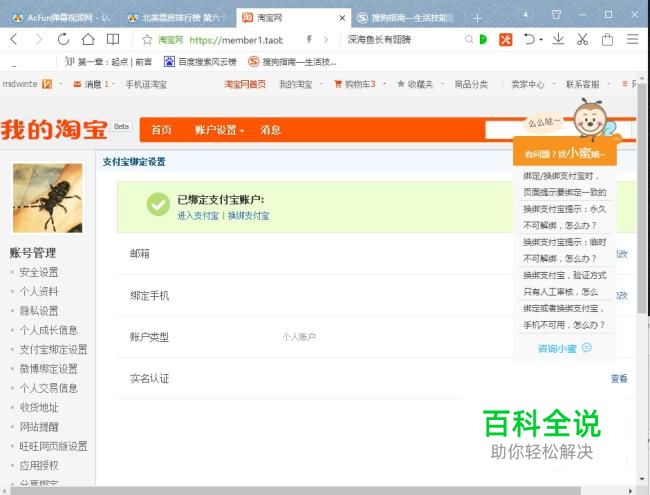Click the 进入支付宝 link
Screen dimensions: 650x495
coord(198,215)
